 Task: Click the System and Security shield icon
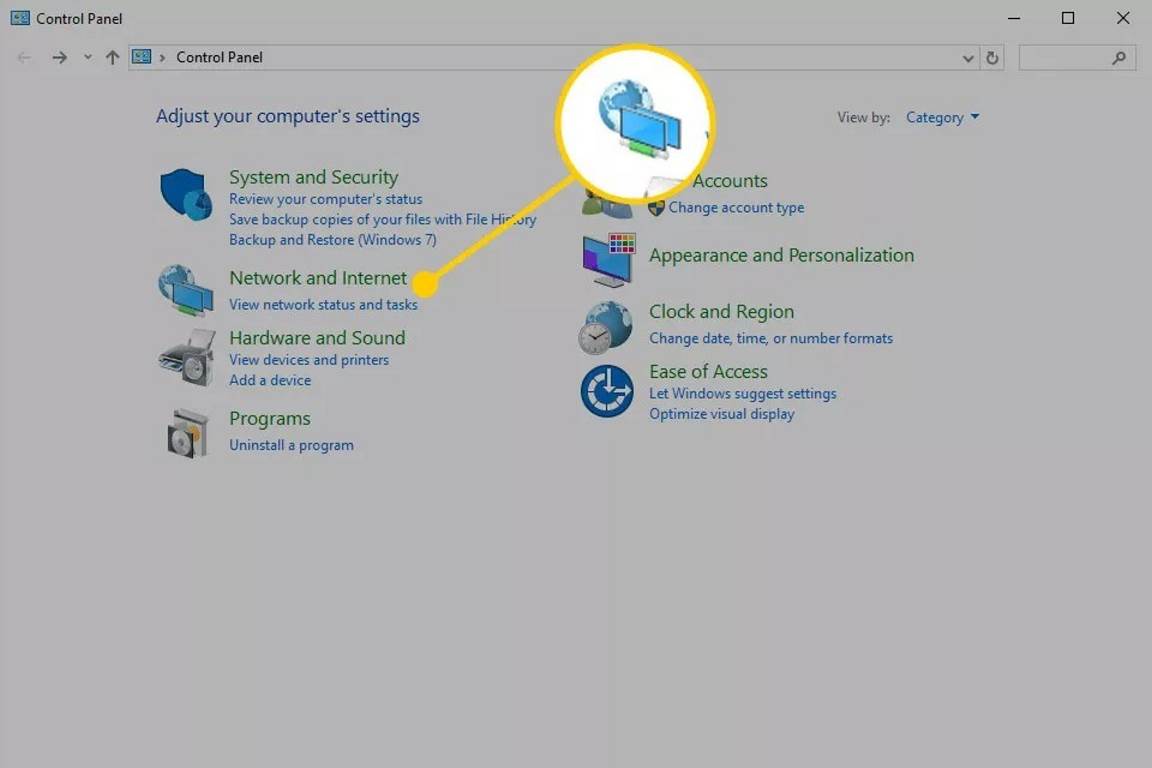pos(187,194)
